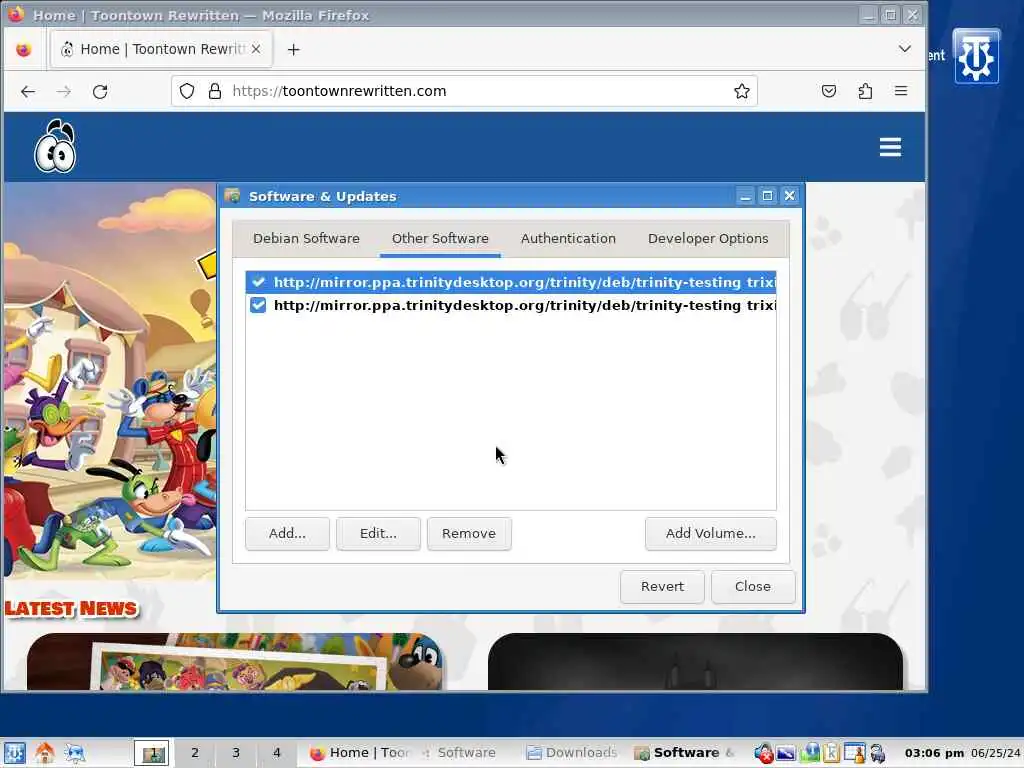Screen dimensions: 1024x768
Task: Switch to virtual desktop 2
Action: coord(195,753)
